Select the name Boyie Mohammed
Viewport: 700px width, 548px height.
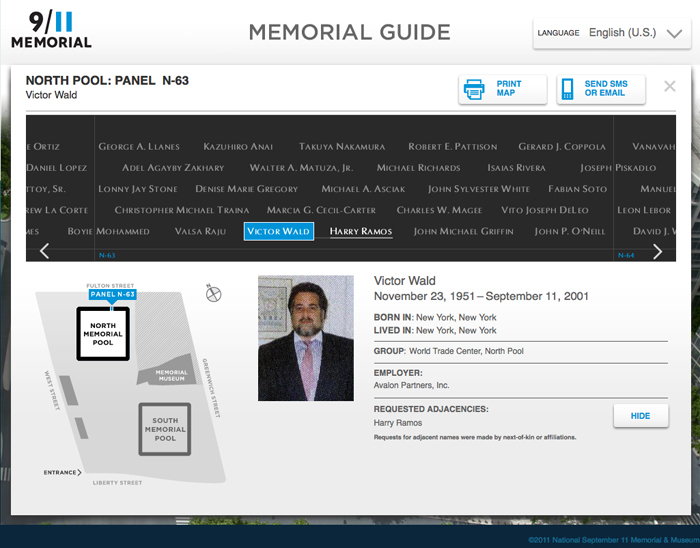pos(108,231)
